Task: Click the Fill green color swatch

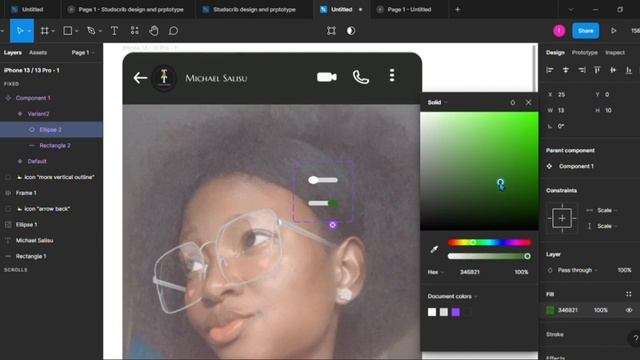Action: (x=550, y=310)
